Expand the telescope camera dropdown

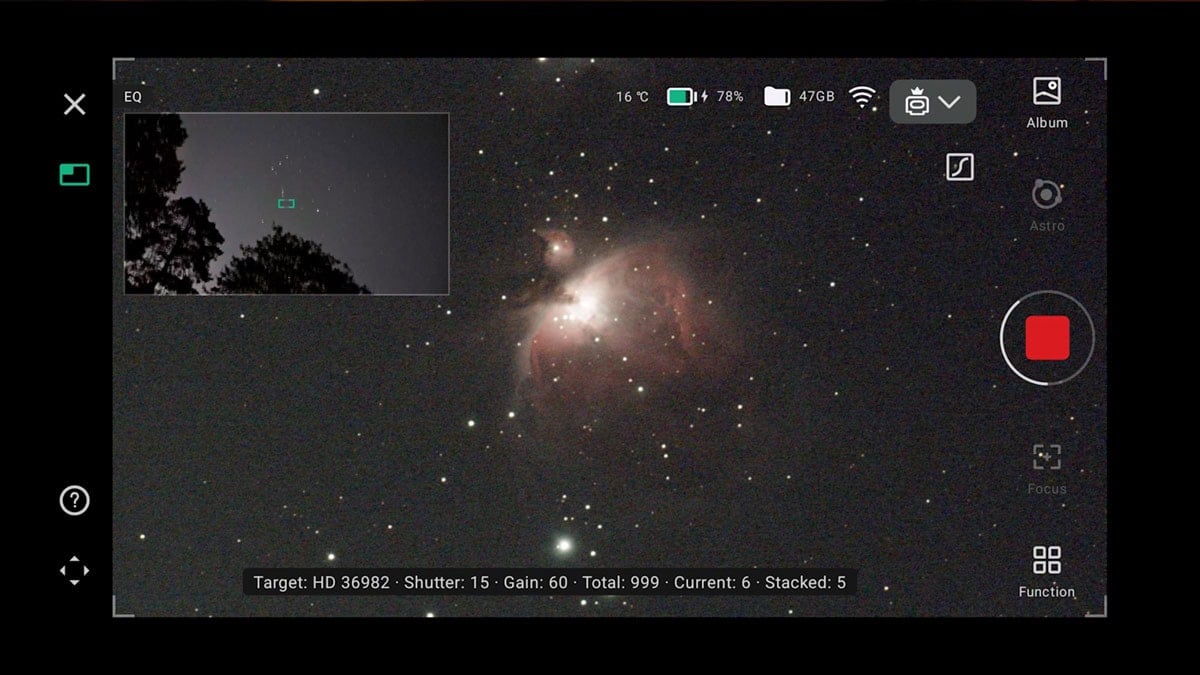click(x=932, y=102)
